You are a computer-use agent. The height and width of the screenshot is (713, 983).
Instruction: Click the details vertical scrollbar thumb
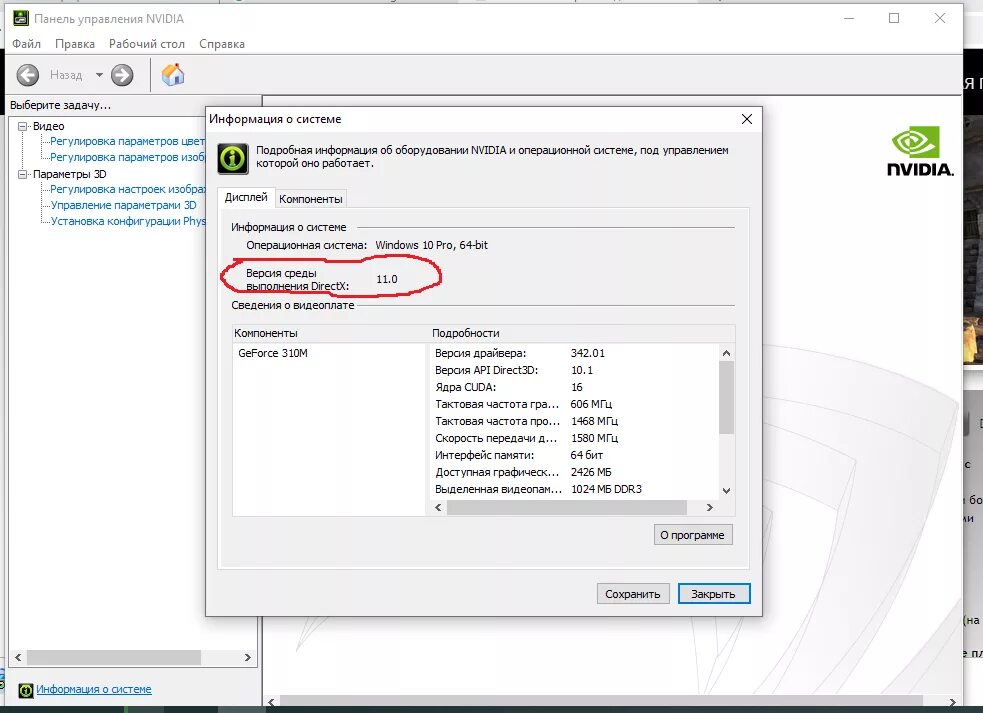[x=726, y=397]
